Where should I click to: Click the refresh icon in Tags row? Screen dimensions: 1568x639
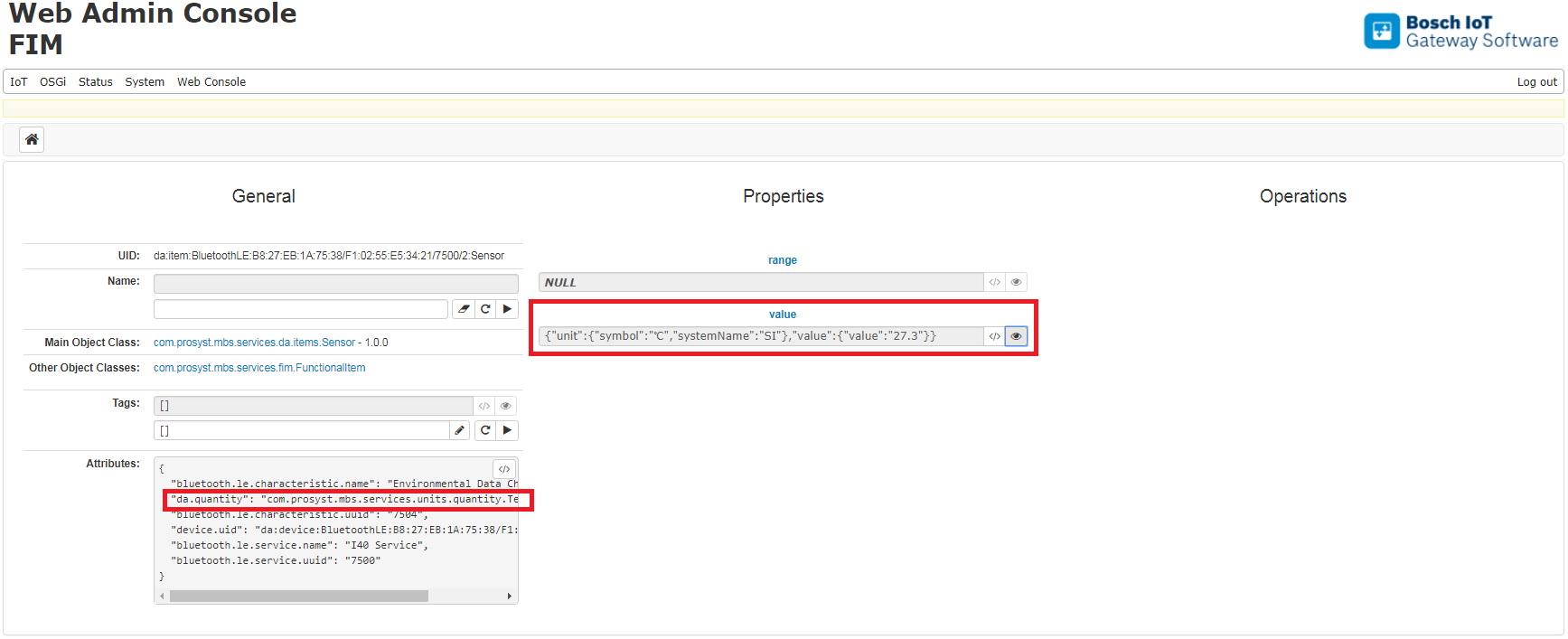(x=485, y=430)
